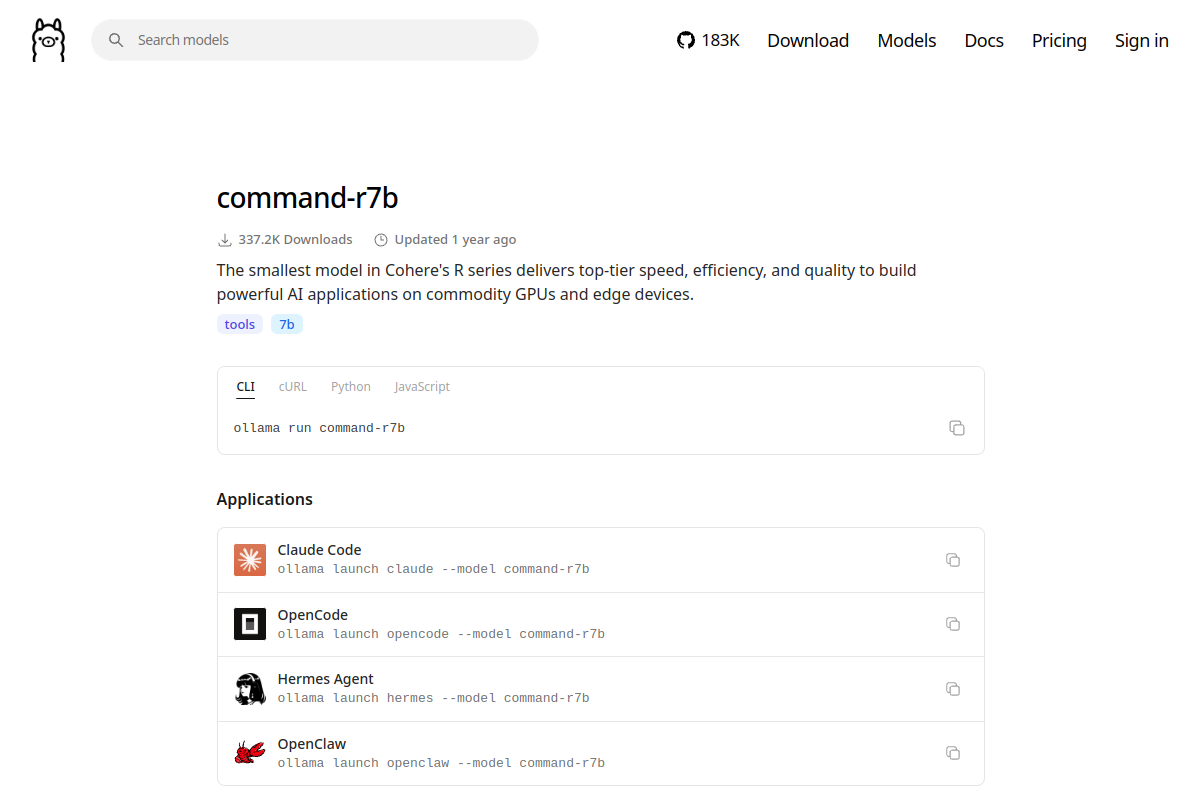Click the 7b tag
The height and width of the screenshot is (800, 1200).
tap(287, 324)
